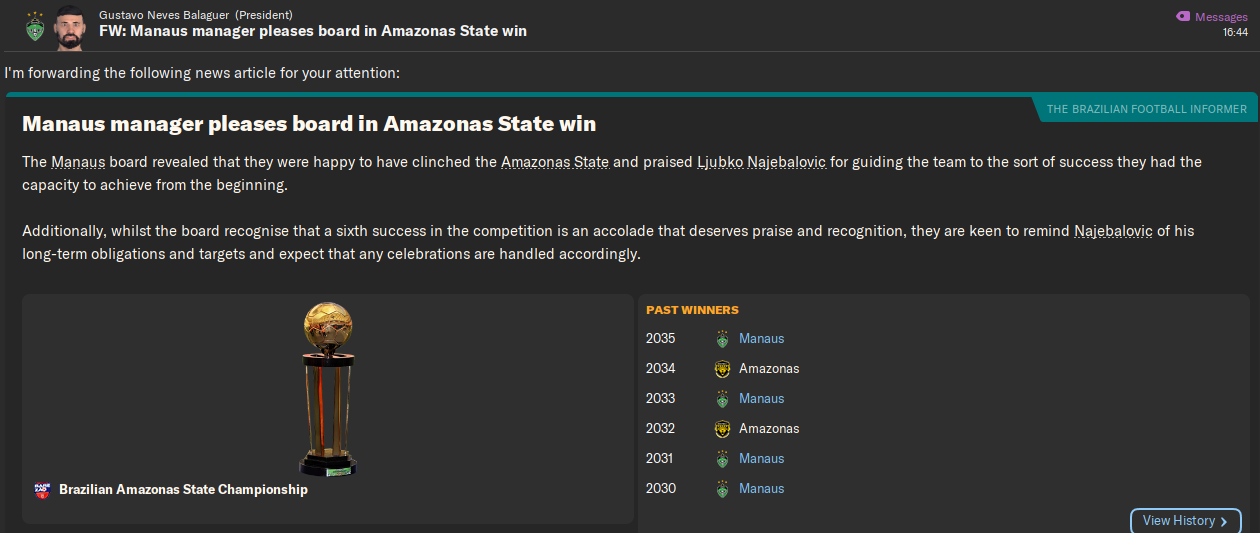
Task: Follow the Amazonas State link in article
Action: 555,162
